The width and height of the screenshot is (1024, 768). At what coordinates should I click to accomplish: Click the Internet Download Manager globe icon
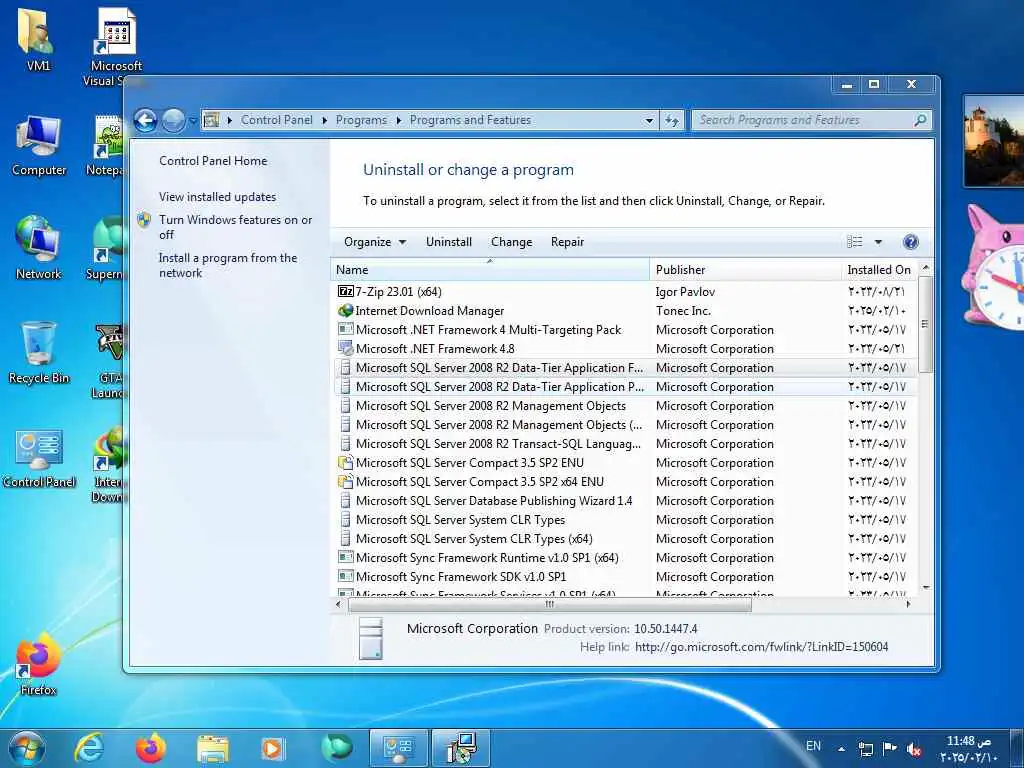coord(345,311)
